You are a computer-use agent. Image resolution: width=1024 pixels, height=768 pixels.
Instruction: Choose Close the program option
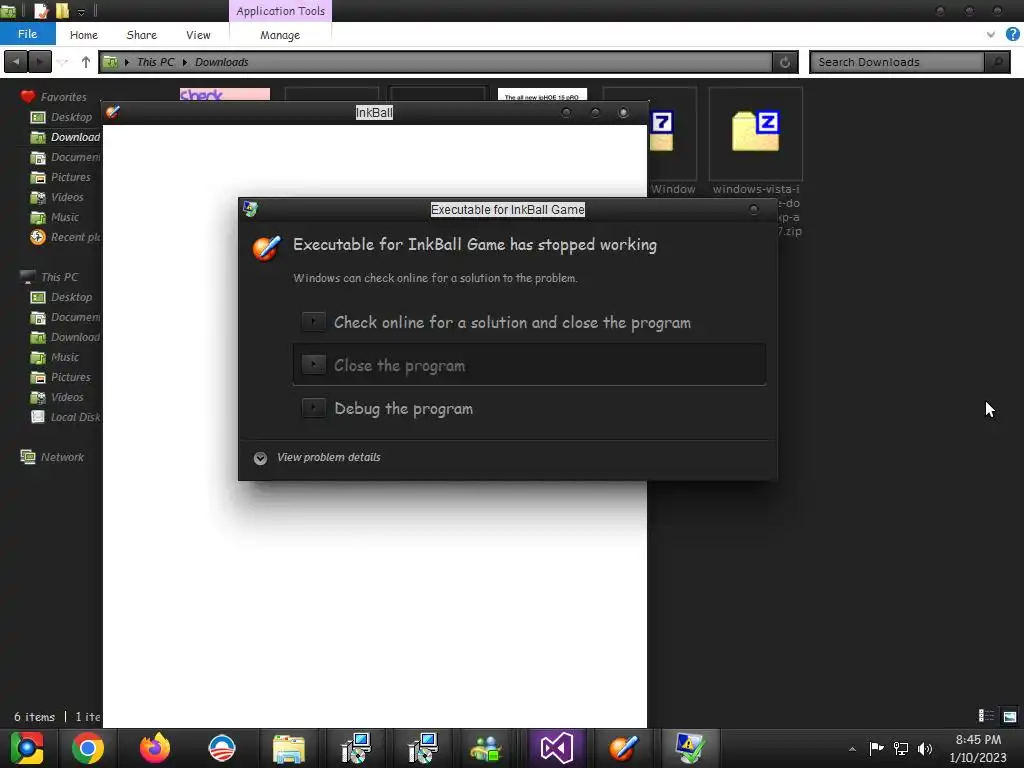[529, 365]
